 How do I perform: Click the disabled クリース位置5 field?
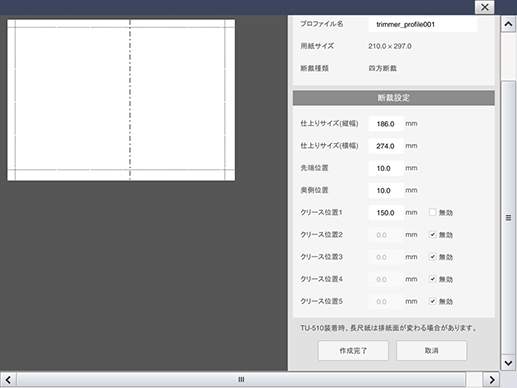tap(386, 302)
